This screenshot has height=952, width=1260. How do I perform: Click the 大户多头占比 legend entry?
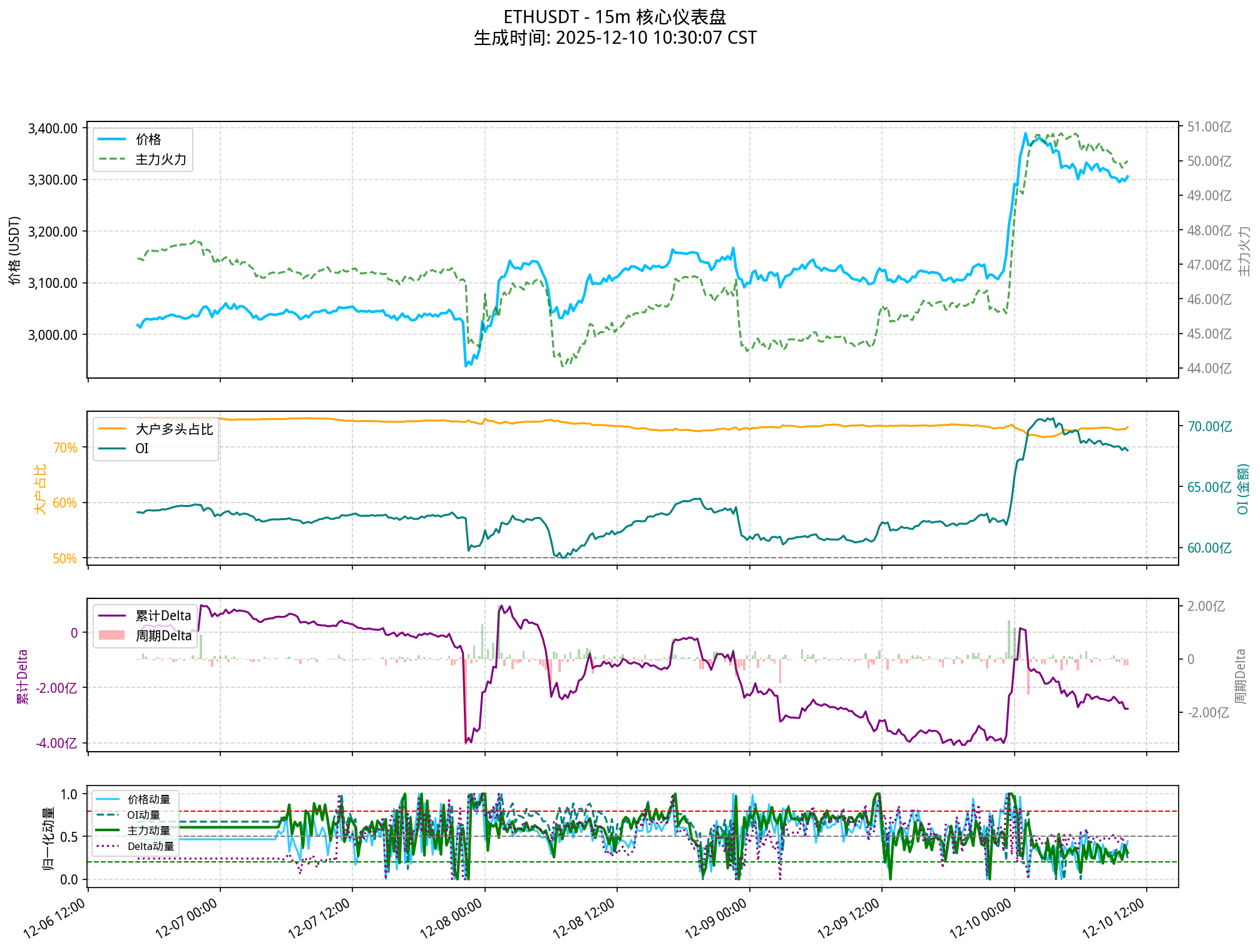173,429
